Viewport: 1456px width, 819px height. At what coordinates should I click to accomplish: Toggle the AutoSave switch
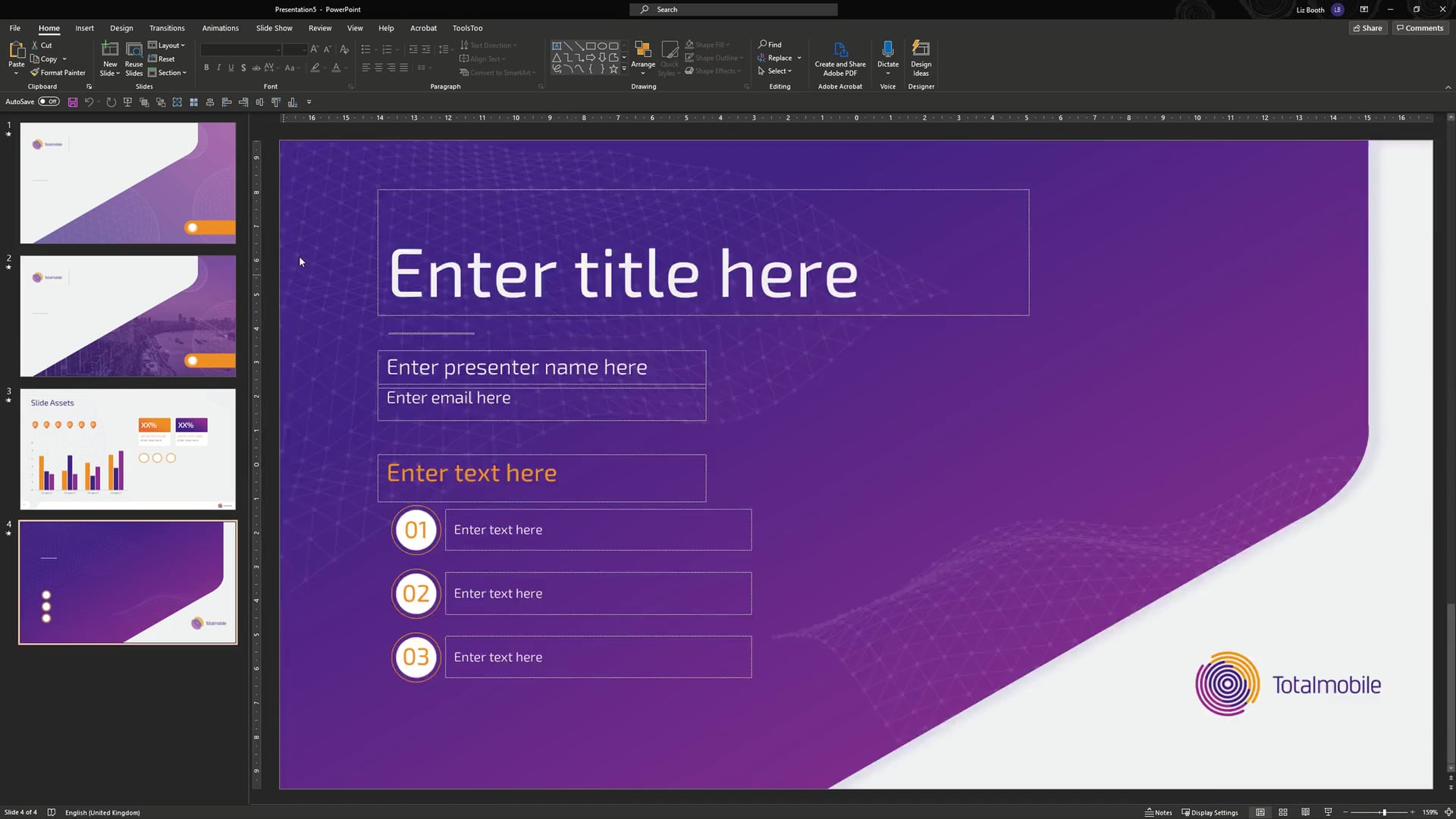pyautogui.click(x=49, y=102)
